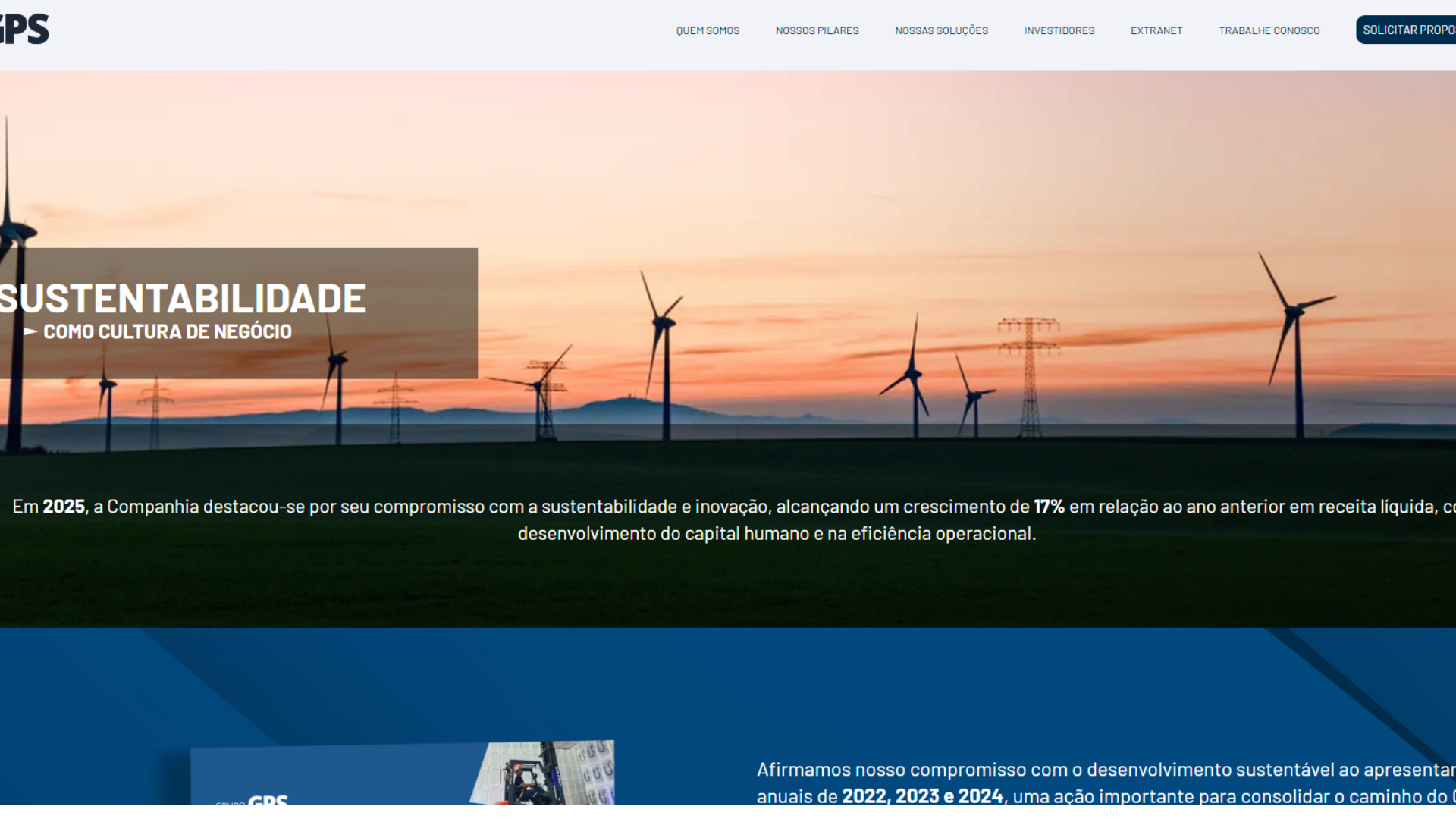The width and height of the screenshot is (1456, 819).
Task: Open the Trabalhe Conosco page
Action: 1269,31
